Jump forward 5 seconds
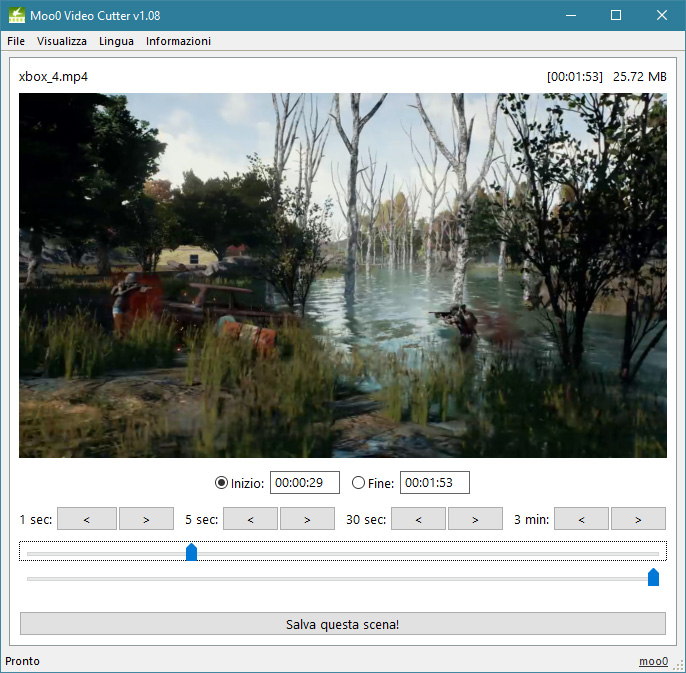 307,519
